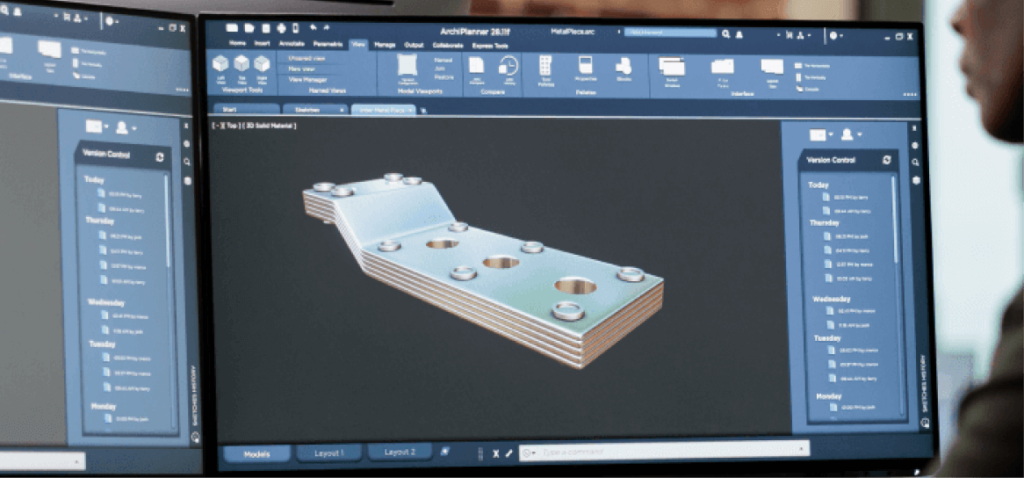This screenshot has height=478, width=1024.
Task: Refresh Version Control in the left window
Action: tap(160, 157)
